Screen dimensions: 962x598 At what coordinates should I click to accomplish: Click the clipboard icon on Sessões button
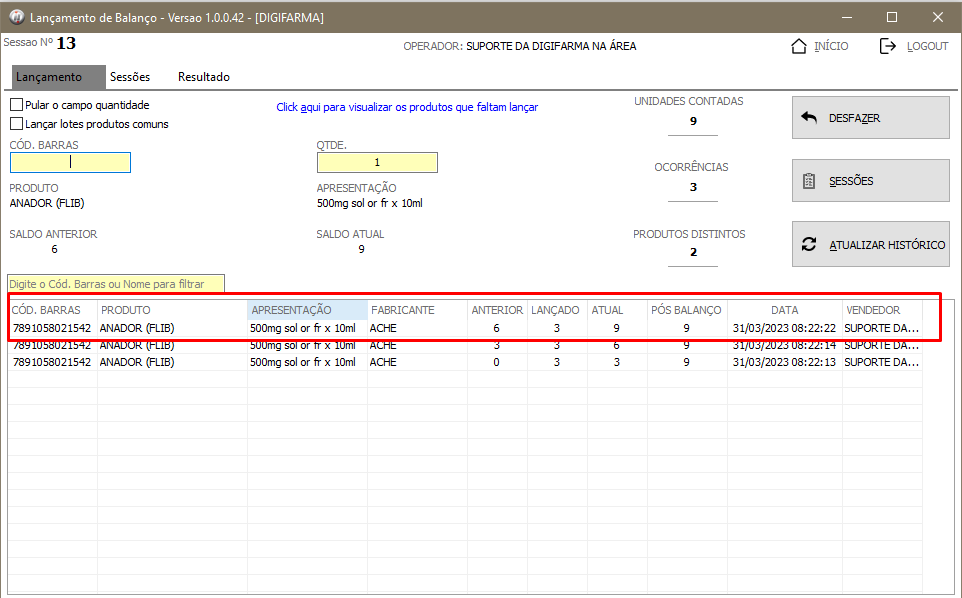coord(809,181)
